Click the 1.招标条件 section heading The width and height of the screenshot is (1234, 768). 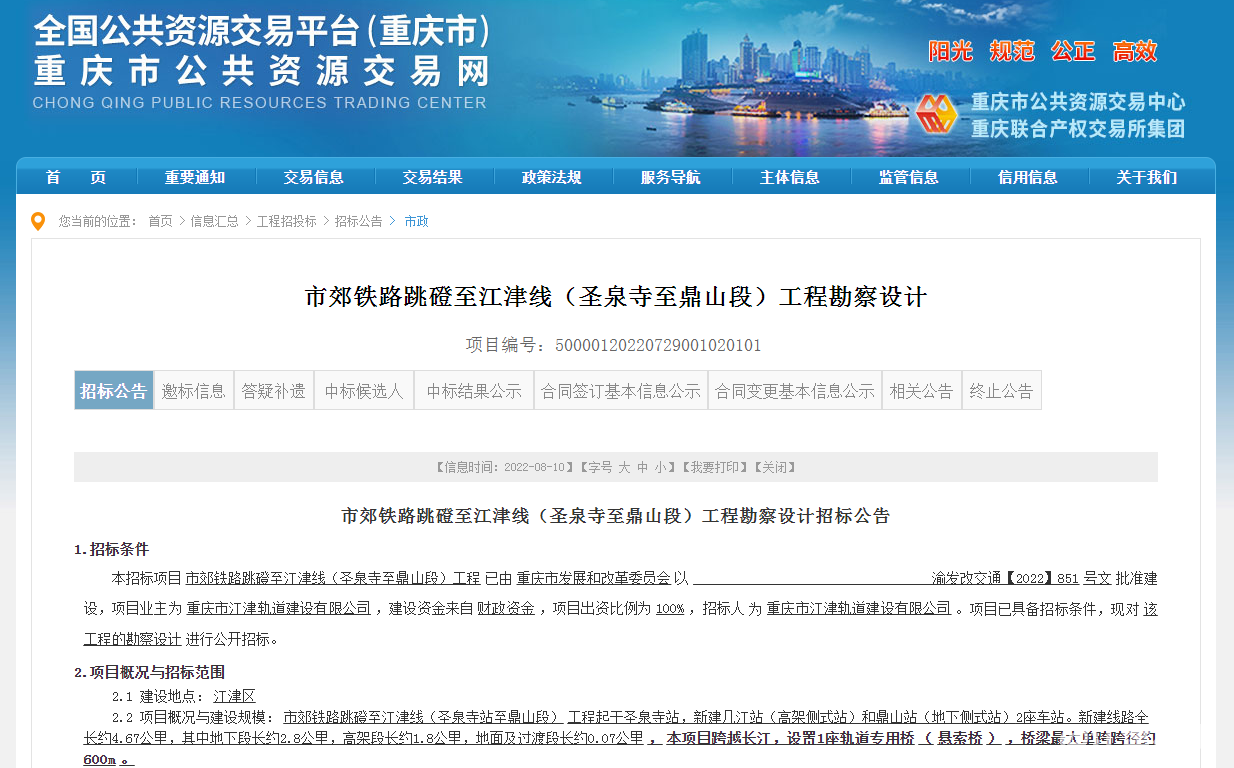coord(111,549)
